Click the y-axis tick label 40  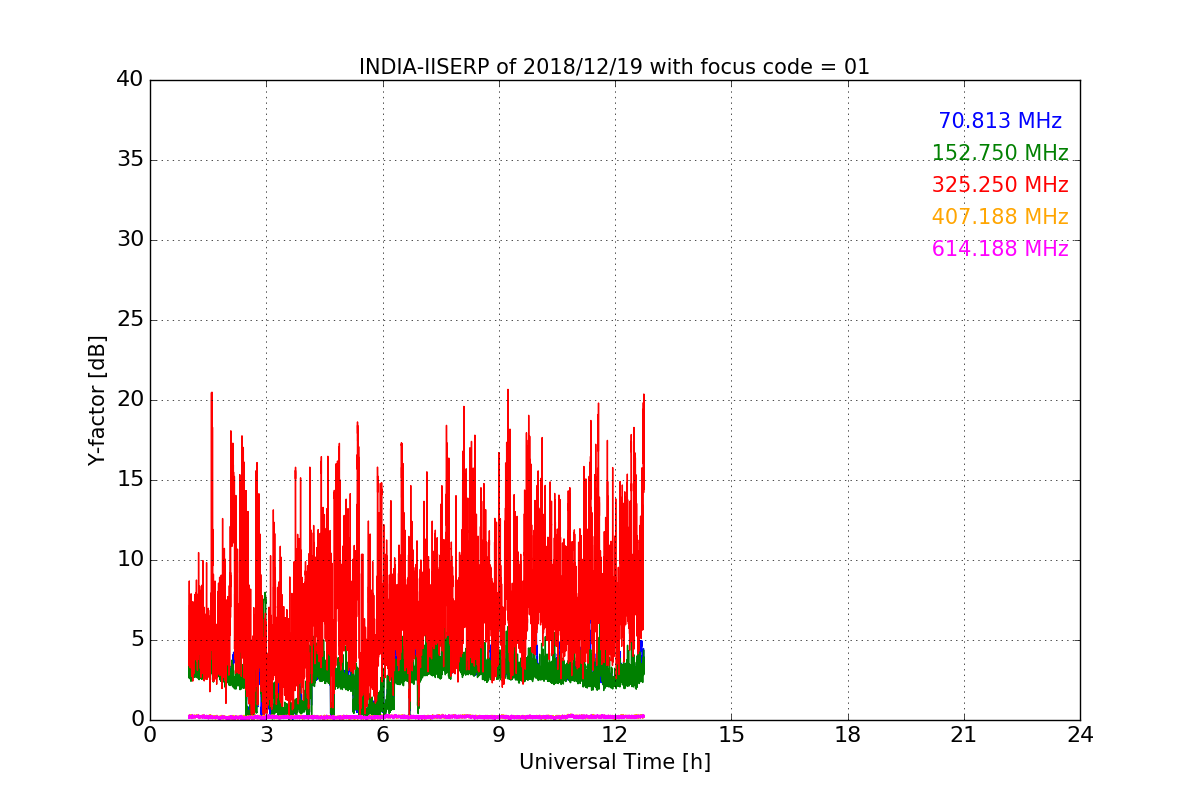130,80
